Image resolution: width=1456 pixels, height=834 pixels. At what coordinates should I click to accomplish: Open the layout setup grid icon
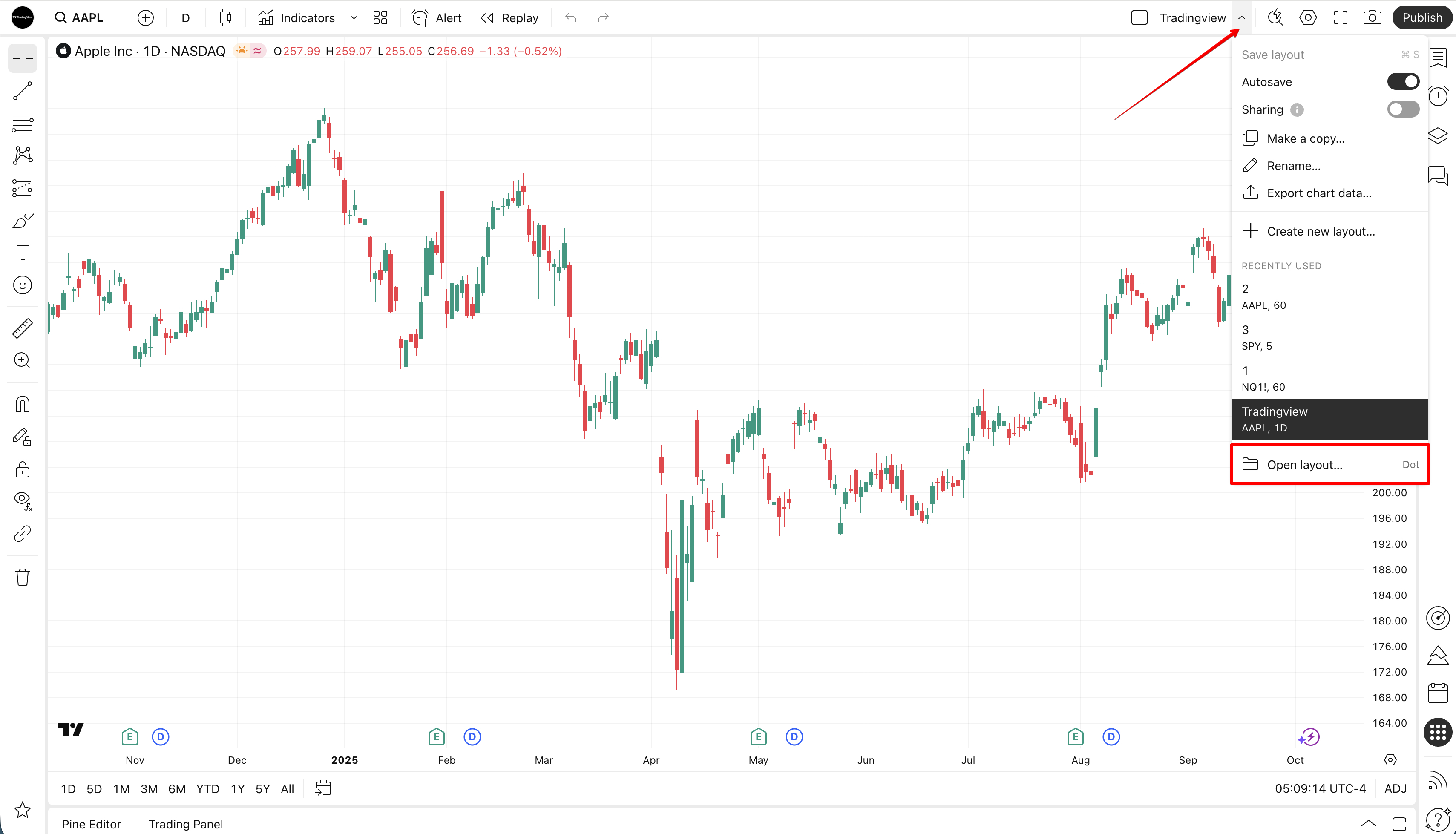(x=380, y=18)
